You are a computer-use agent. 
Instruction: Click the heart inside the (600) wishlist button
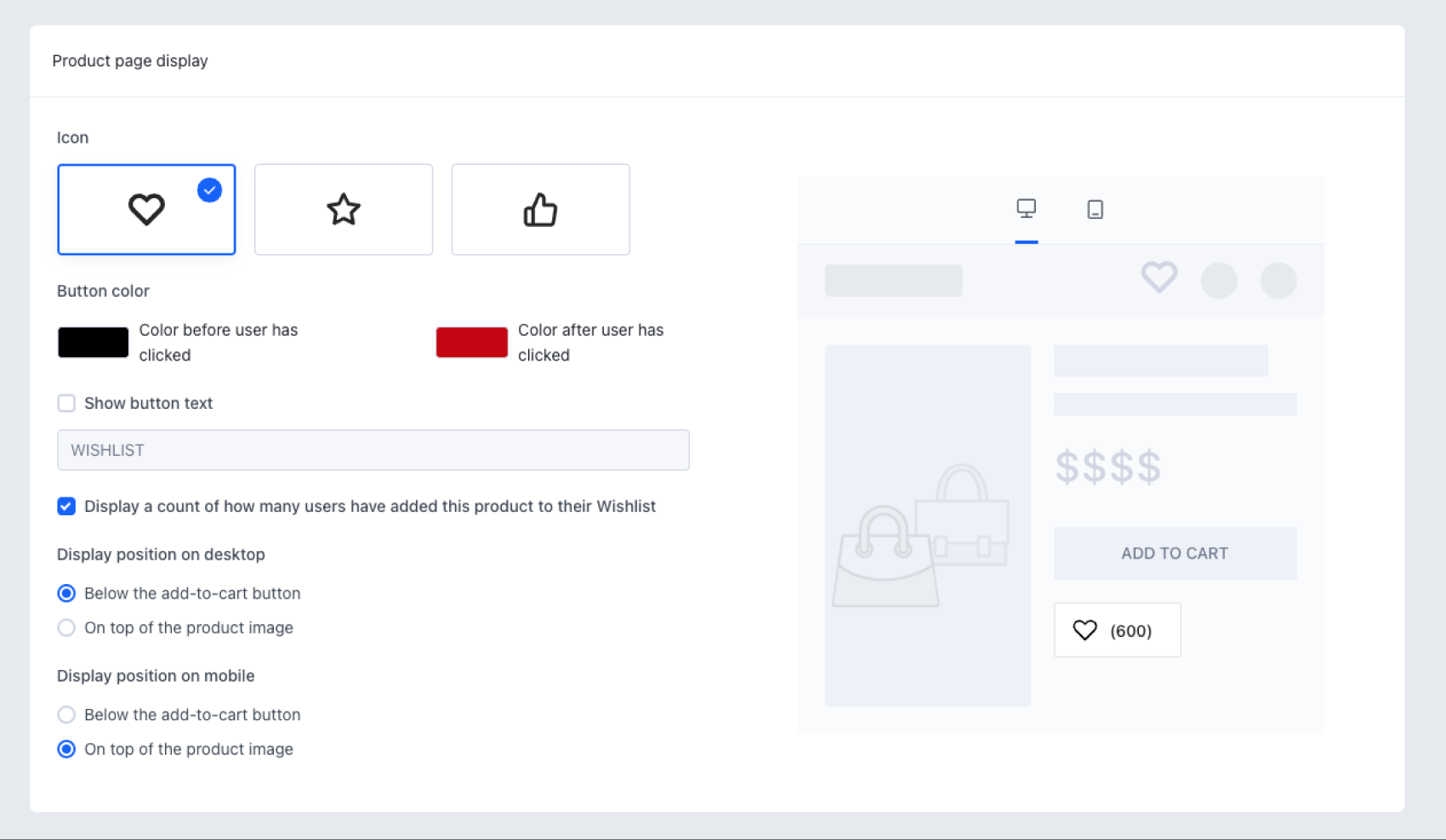click(1084, 629)
